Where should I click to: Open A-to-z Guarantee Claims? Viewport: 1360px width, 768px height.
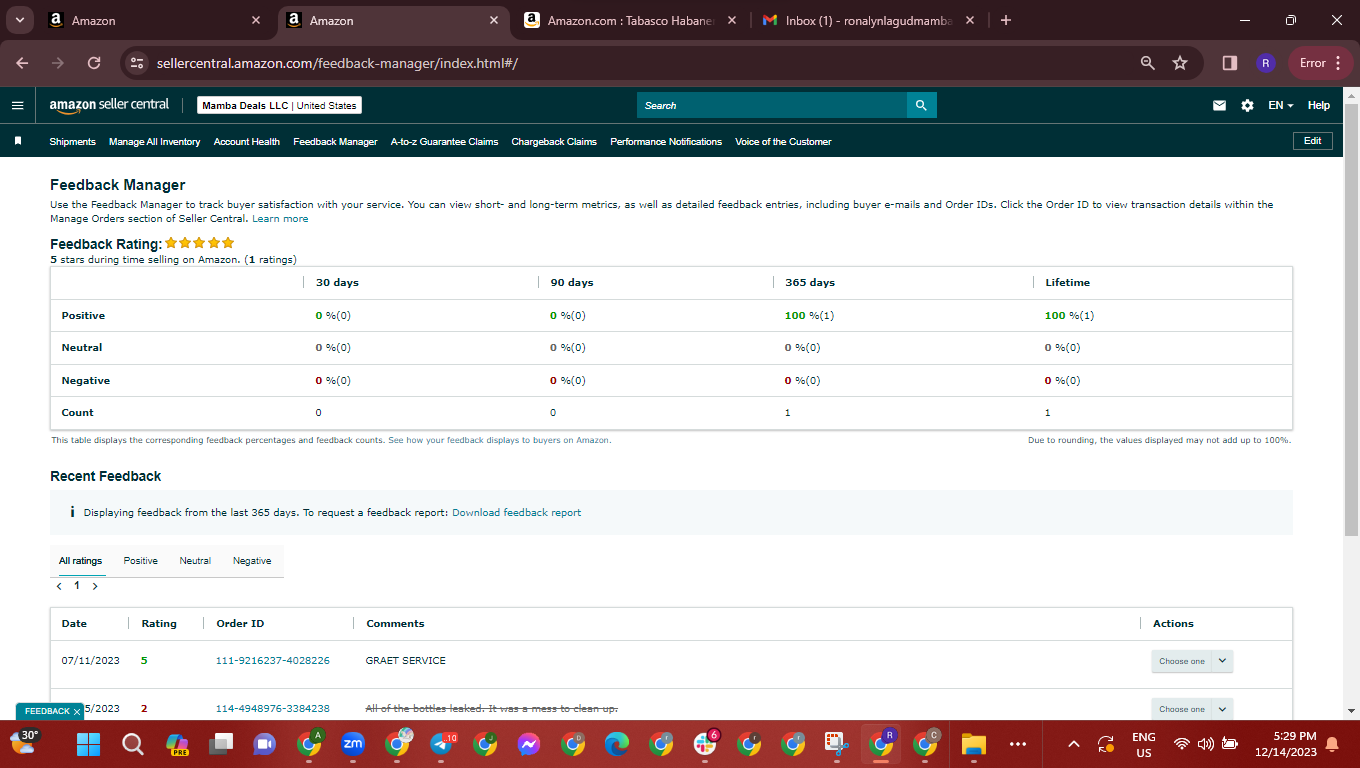444,142
